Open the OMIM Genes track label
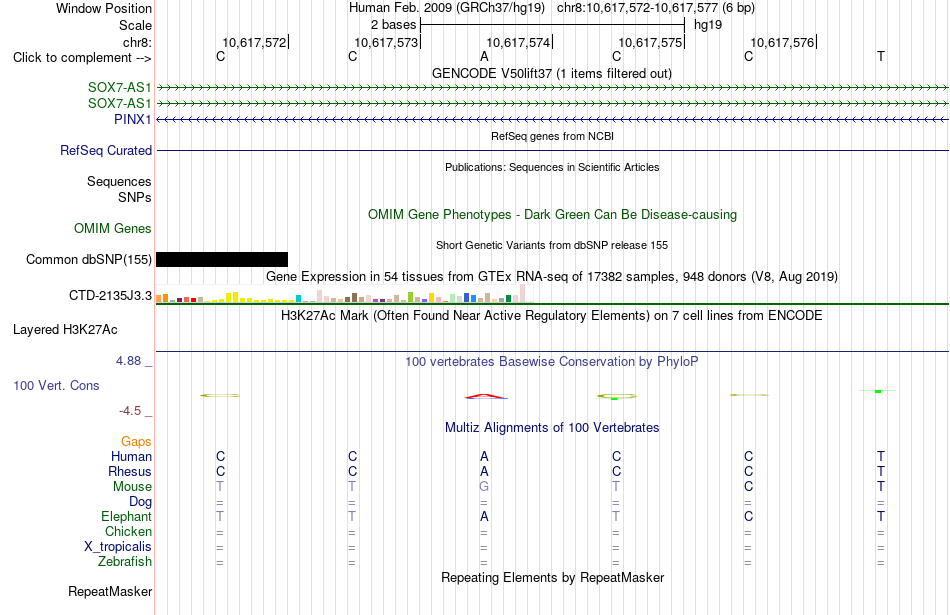 coord(112,228)
